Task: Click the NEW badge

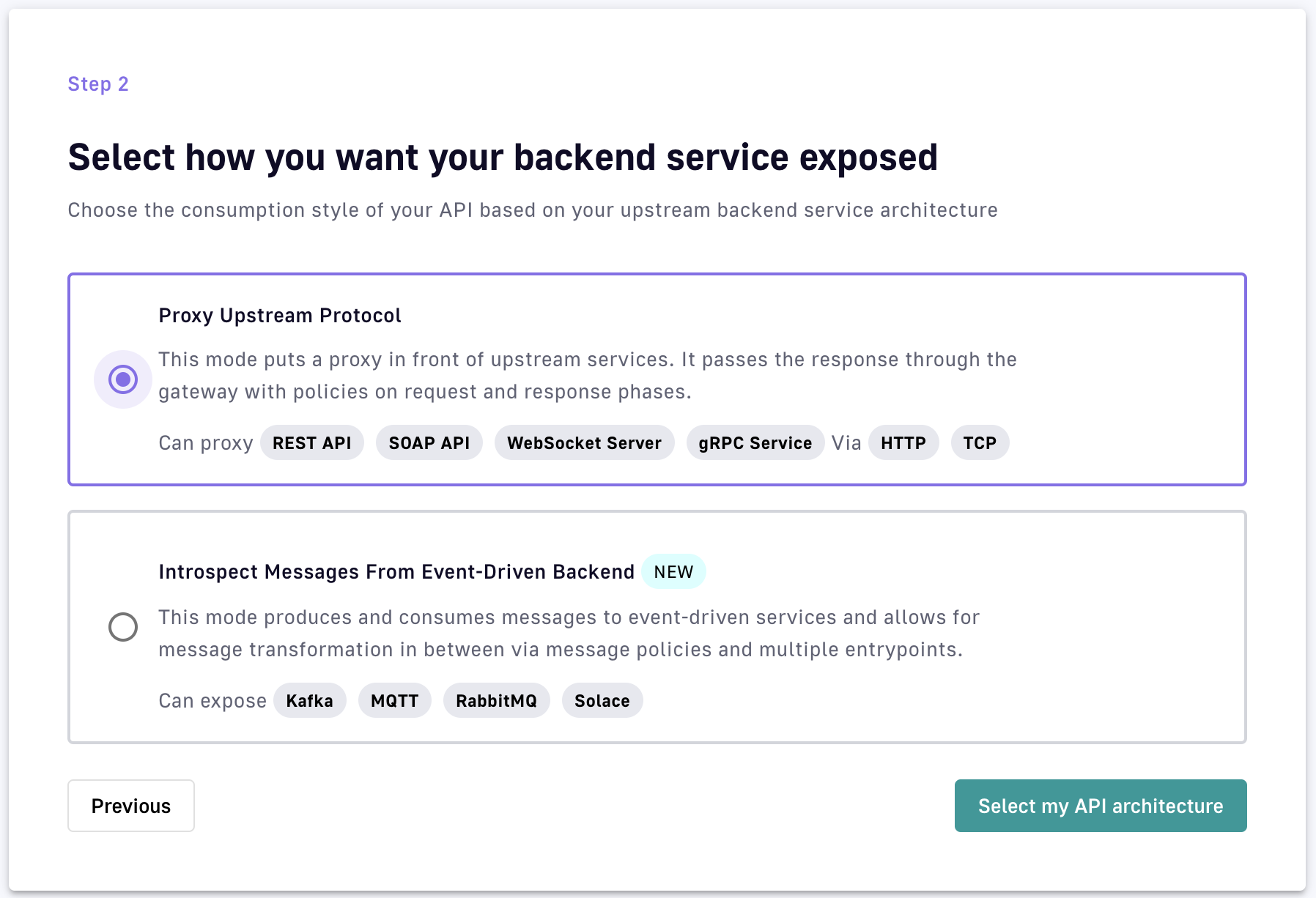Action: click(x=673, y=572)
